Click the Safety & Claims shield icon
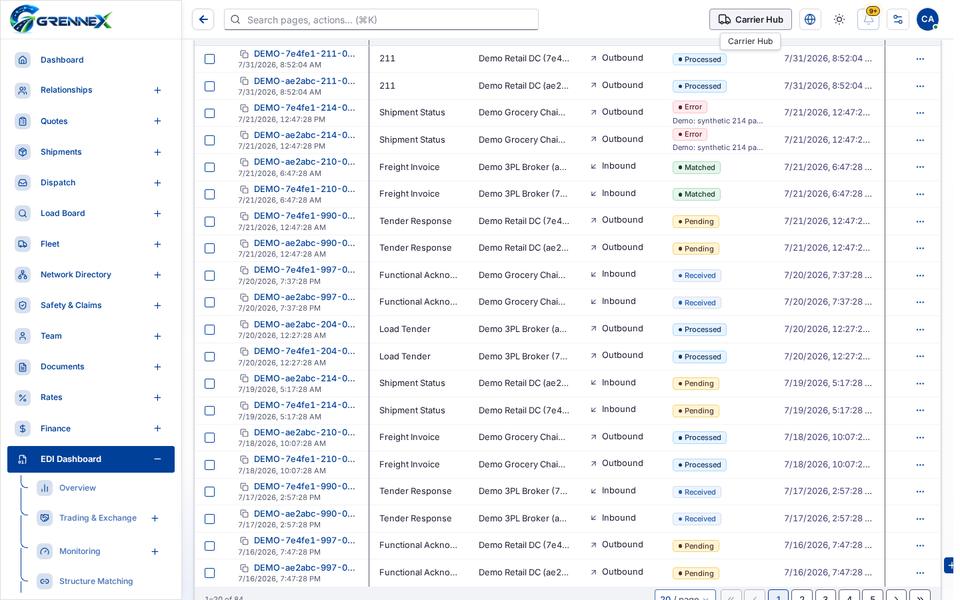The height and width of the screenshot is (600, 960). (x=23, y=305)
